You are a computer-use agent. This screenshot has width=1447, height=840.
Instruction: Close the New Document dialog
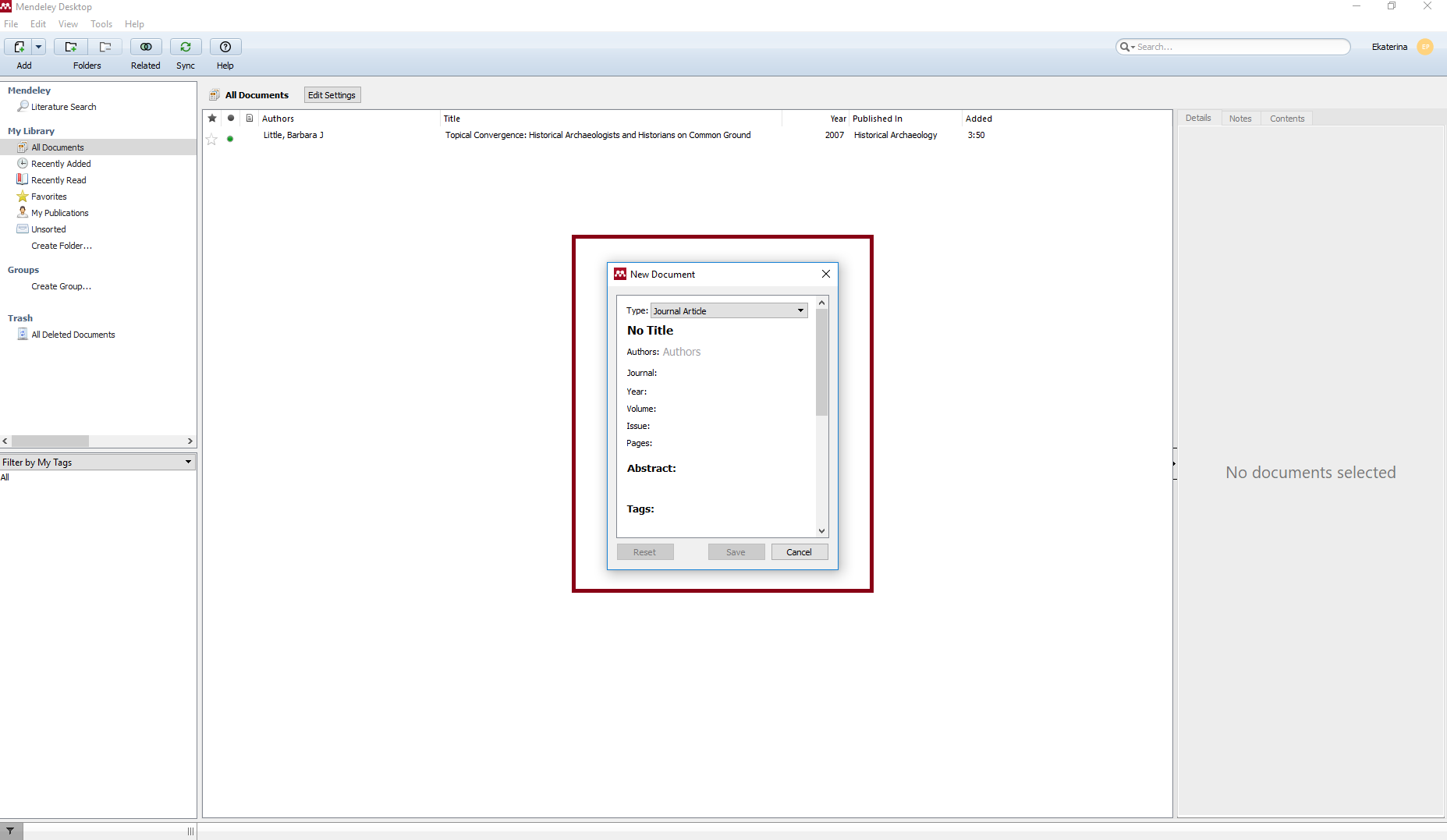point(826,274)
